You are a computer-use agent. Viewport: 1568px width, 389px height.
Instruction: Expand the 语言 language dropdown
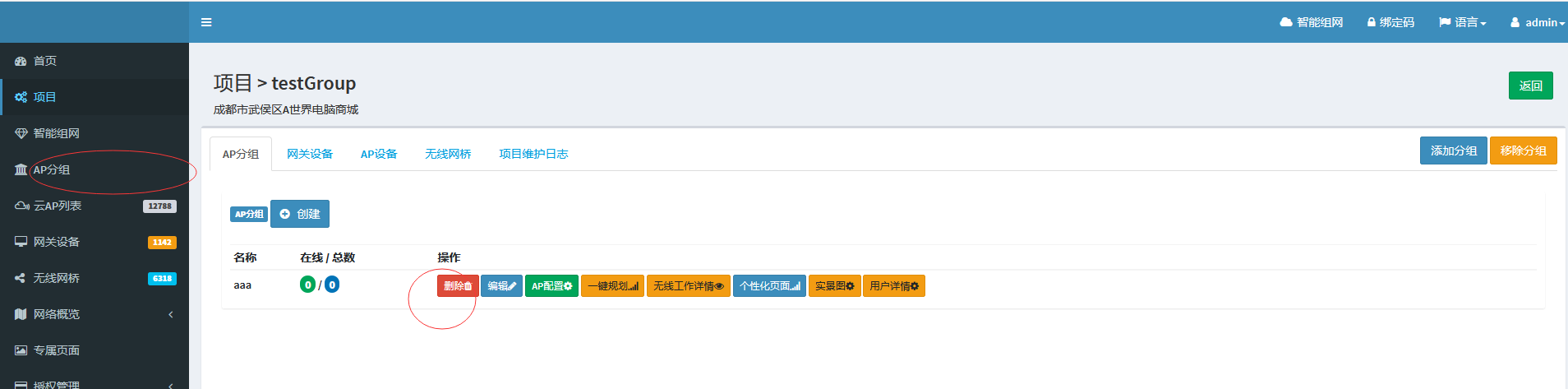pos(1463,22)
